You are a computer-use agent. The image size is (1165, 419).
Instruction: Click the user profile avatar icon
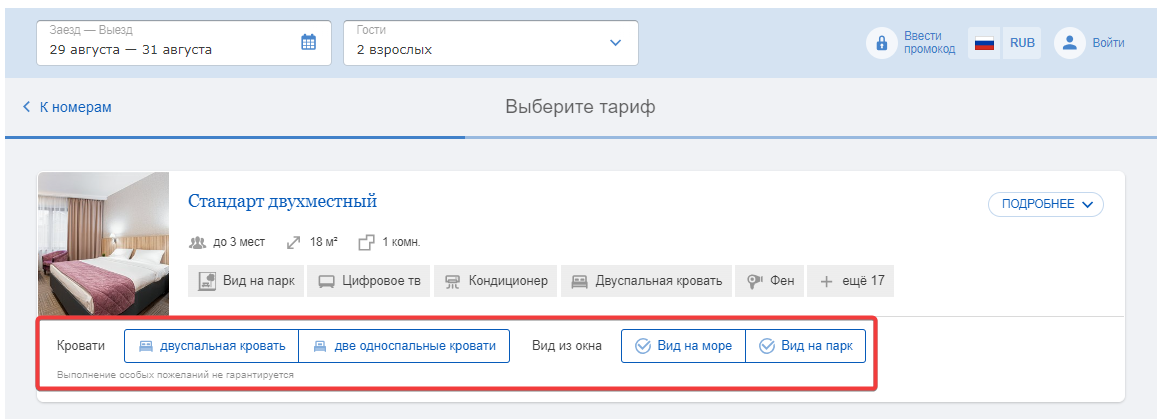(x=1070, y=43)
